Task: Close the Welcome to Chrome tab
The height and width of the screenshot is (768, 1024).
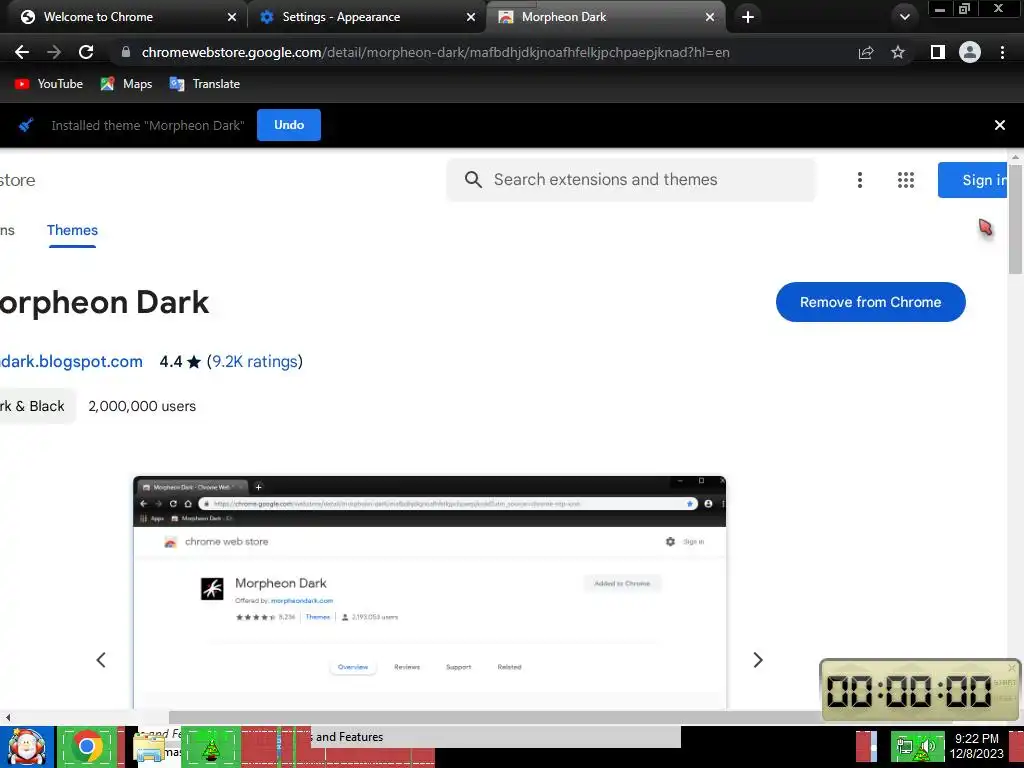Action: tap(232, 17)
